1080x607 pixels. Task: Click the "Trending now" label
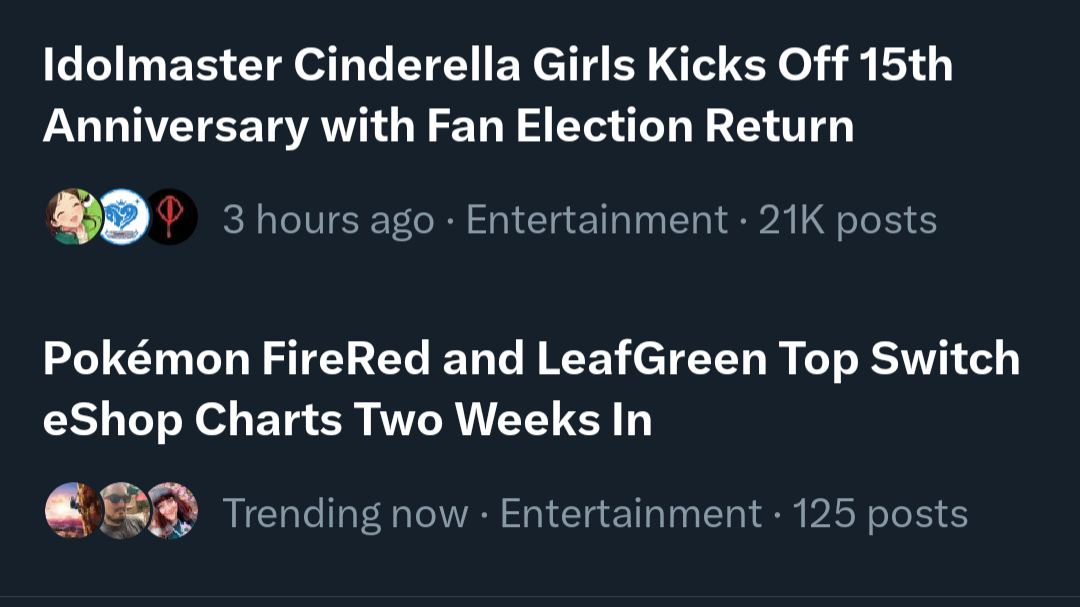345,513
